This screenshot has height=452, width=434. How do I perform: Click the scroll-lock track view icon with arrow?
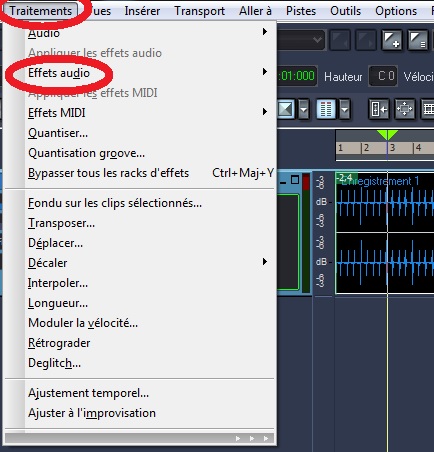point(378,109)
